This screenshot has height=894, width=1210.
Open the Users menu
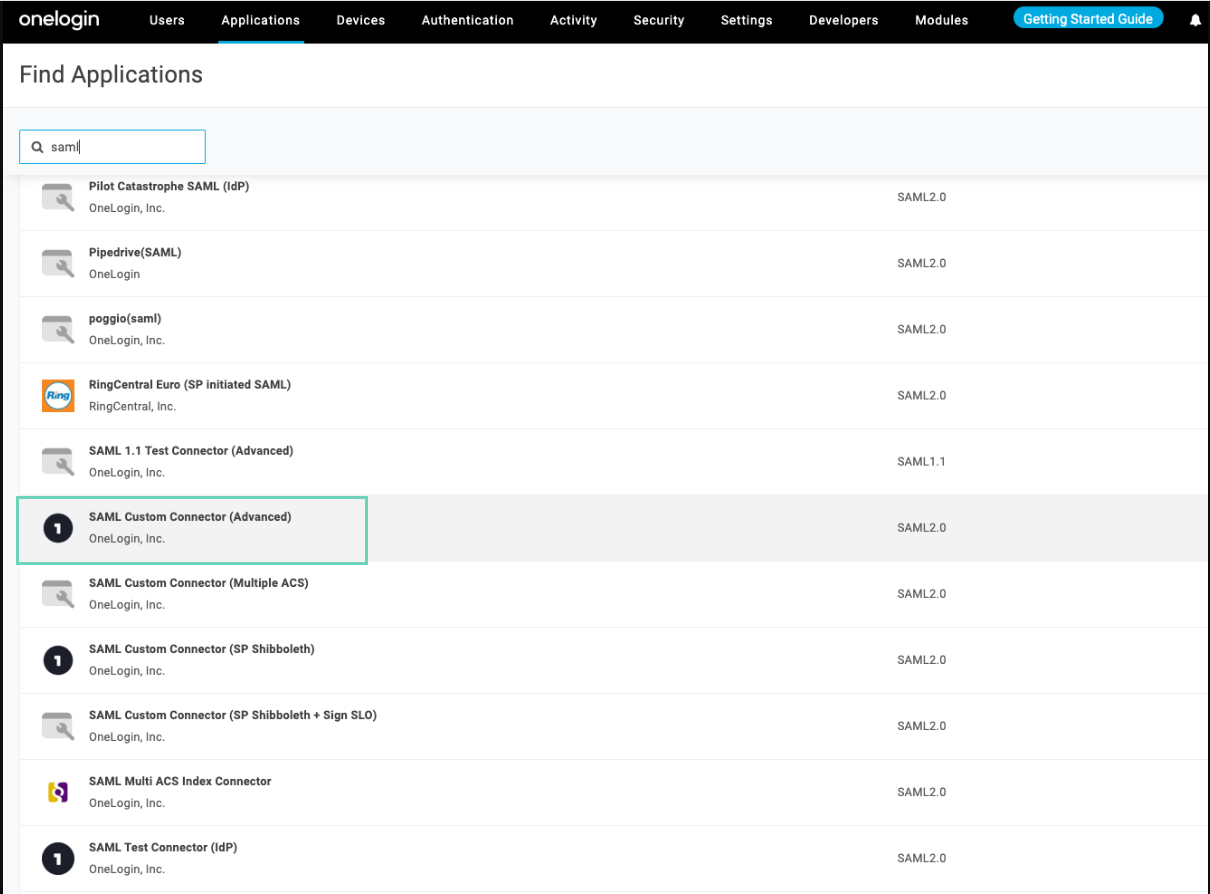[167, 20]
